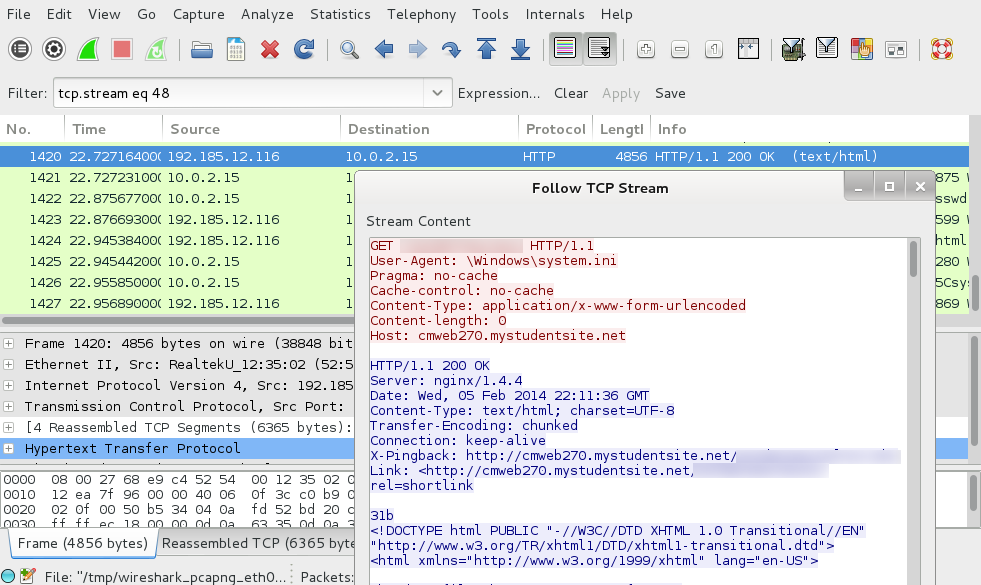Open preferences toolbar icon

896,49
